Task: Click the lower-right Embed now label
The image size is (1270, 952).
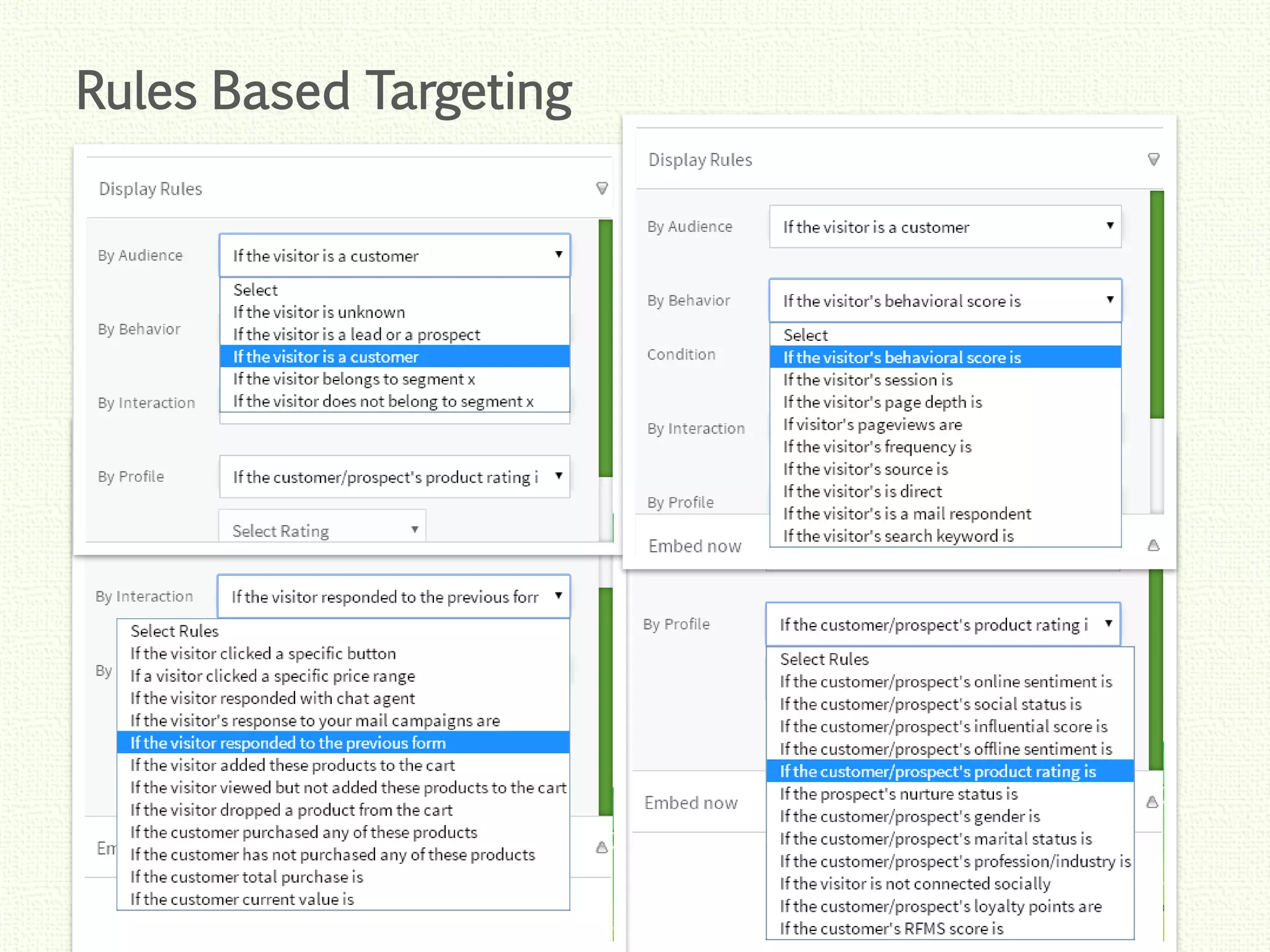Action: (x=691, y=803)
